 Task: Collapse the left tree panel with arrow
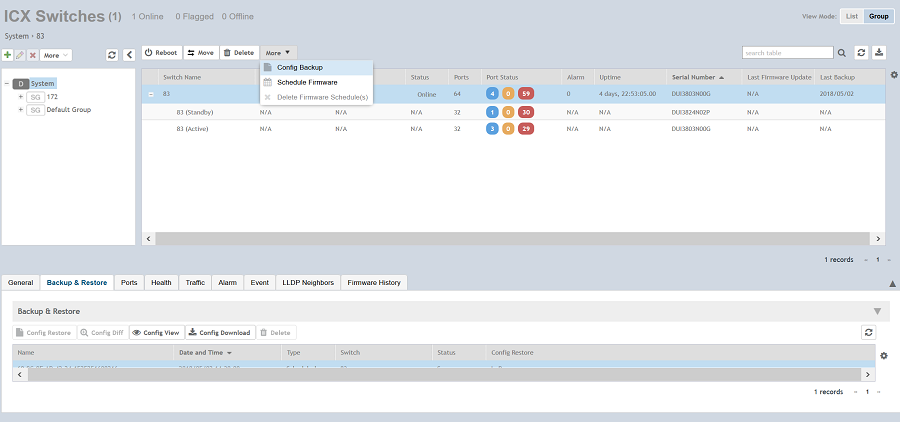[130, 55]
